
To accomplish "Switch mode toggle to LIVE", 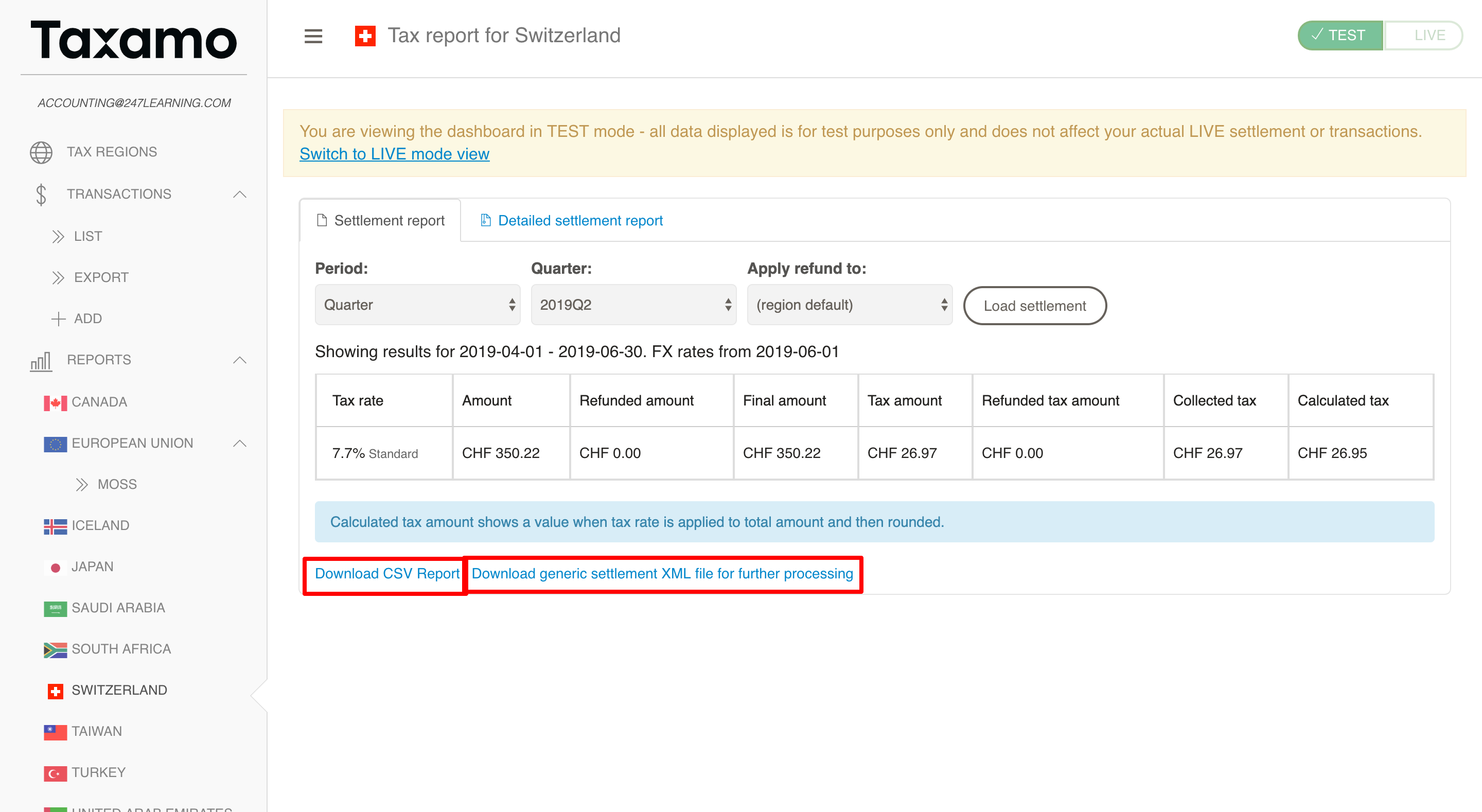I will click(x=1423, y=36).
